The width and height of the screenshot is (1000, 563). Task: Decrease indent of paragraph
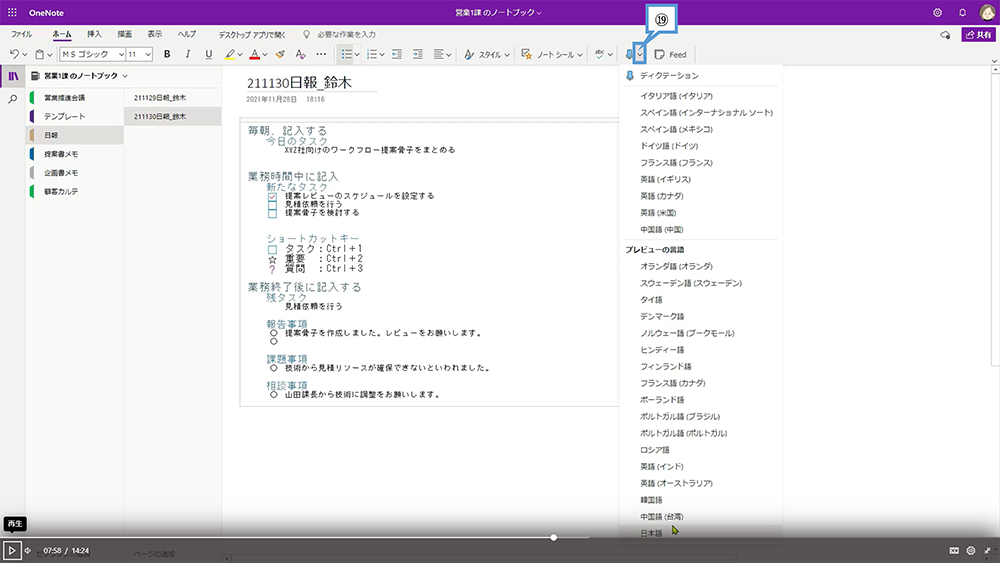point(397,54)
